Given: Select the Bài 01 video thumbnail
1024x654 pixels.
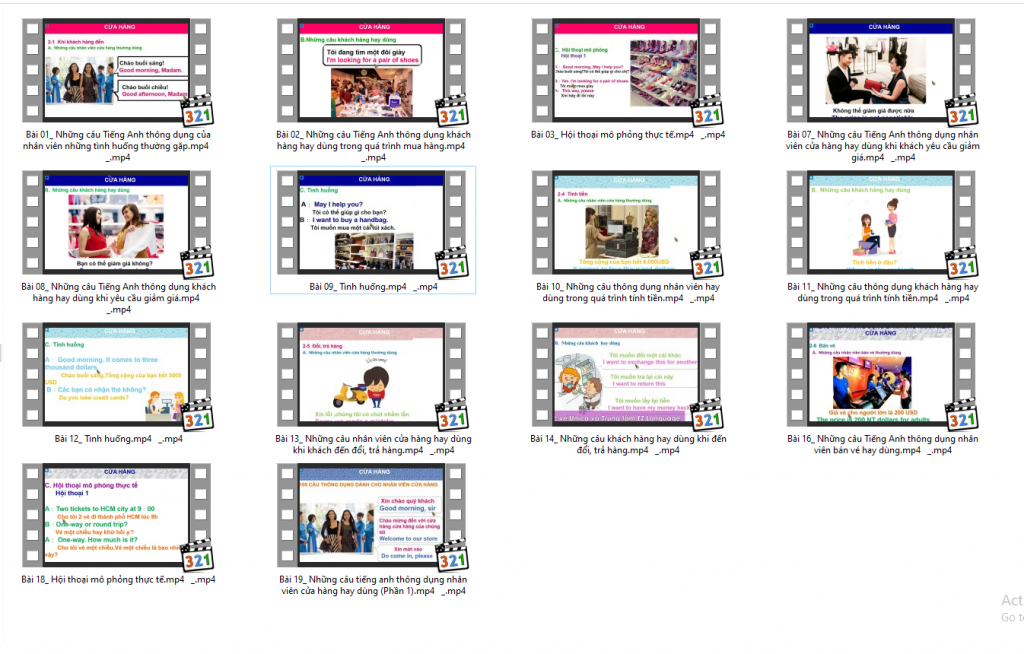Looking at the screenshot, I should (118, 70).
